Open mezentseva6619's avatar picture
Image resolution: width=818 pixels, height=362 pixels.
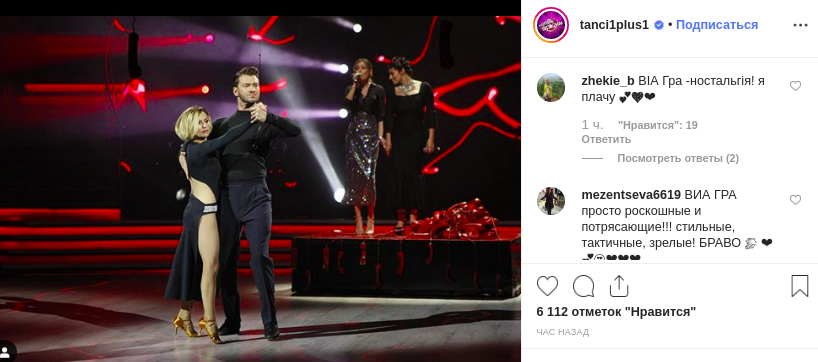551,201
